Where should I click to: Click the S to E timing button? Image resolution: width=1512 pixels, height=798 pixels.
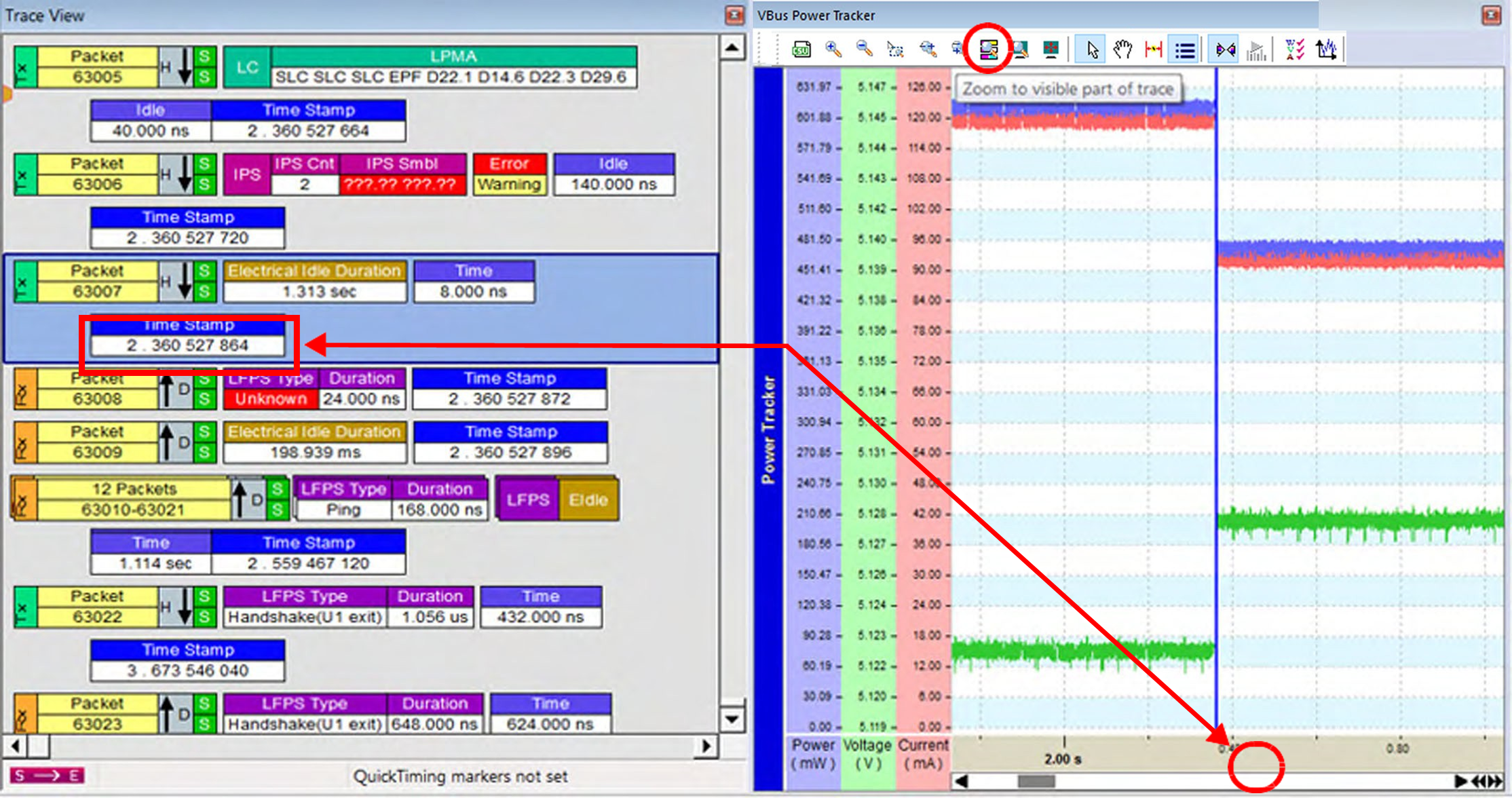click(47, 775)
